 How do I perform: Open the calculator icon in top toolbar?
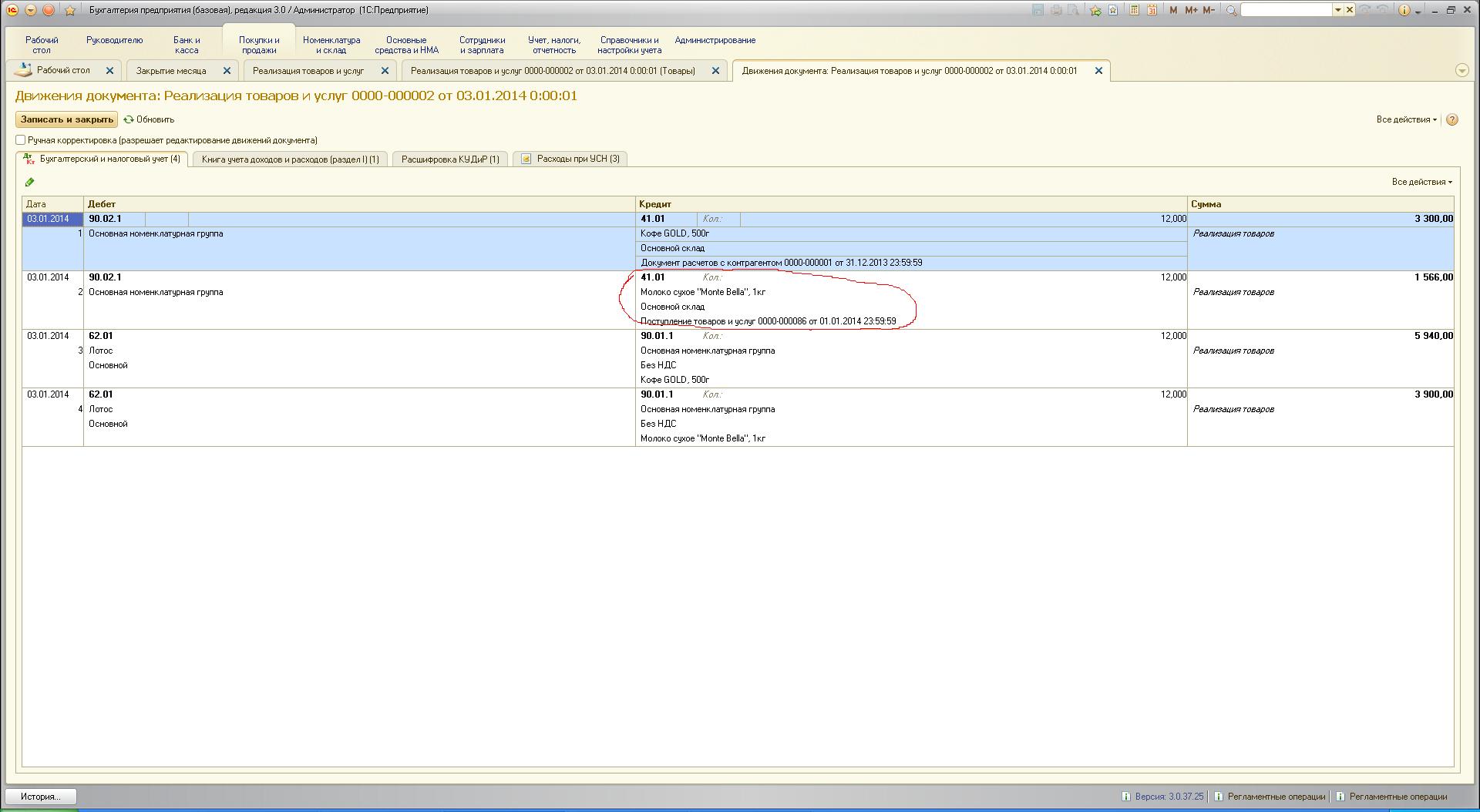tap(1134, 10)
